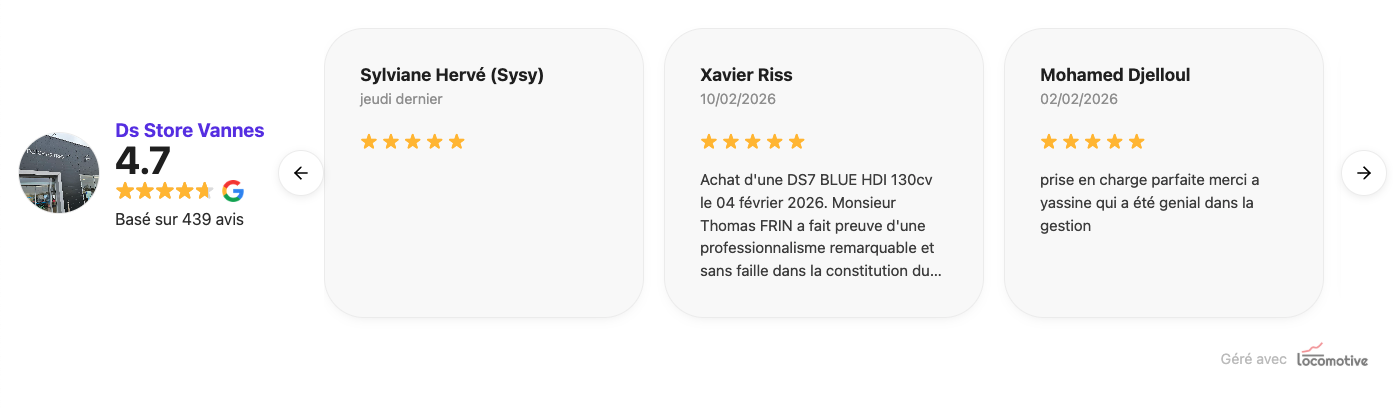Click "jeudi dernier" date on Sylviane's review
This screenshot has height=411, width=1393.
(x=401, y=99)
